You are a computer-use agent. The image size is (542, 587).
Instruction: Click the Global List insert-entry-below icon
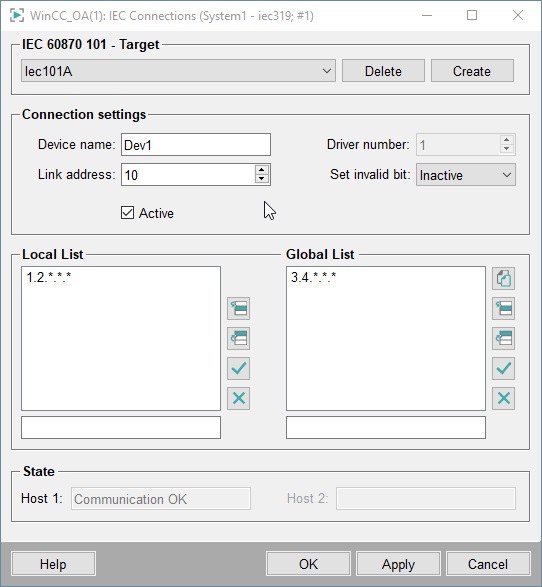pos(503,338)
